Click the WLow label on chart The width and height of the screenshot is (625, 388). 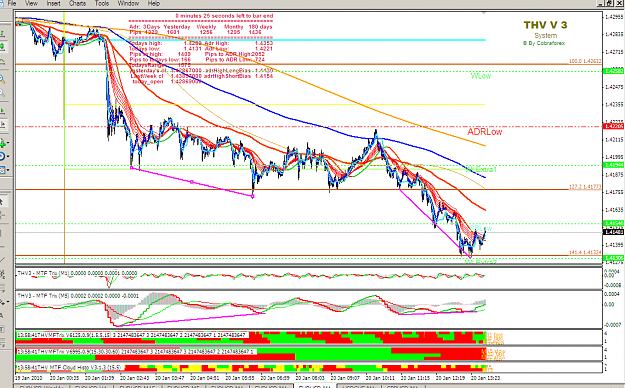[x=481, y=76]
